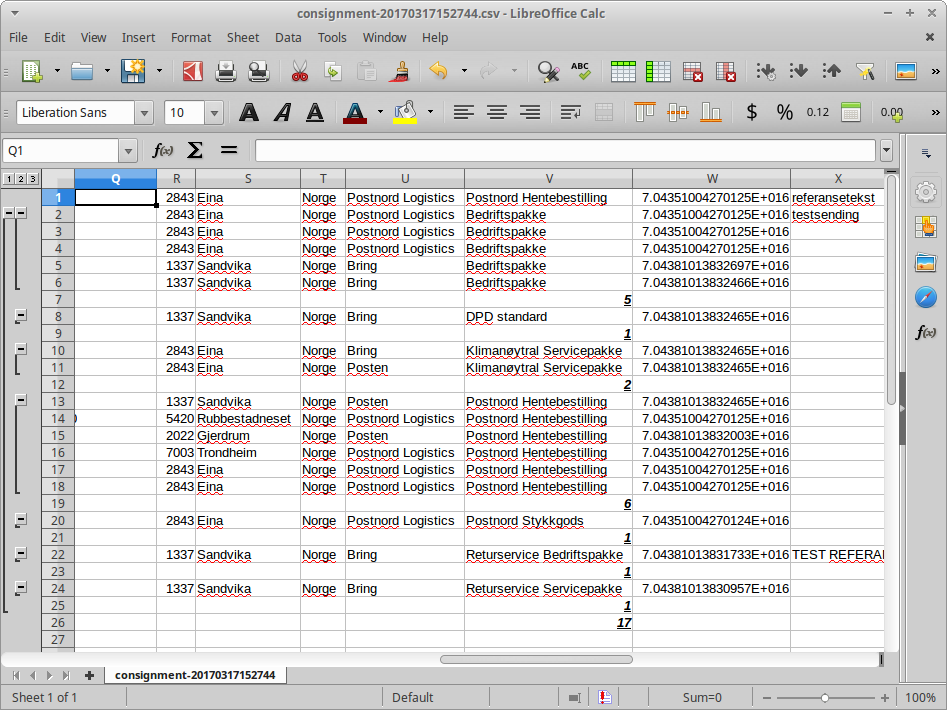Open Find & Replace
This screenshot has height=710, width=947.
[x=548, y=71]
